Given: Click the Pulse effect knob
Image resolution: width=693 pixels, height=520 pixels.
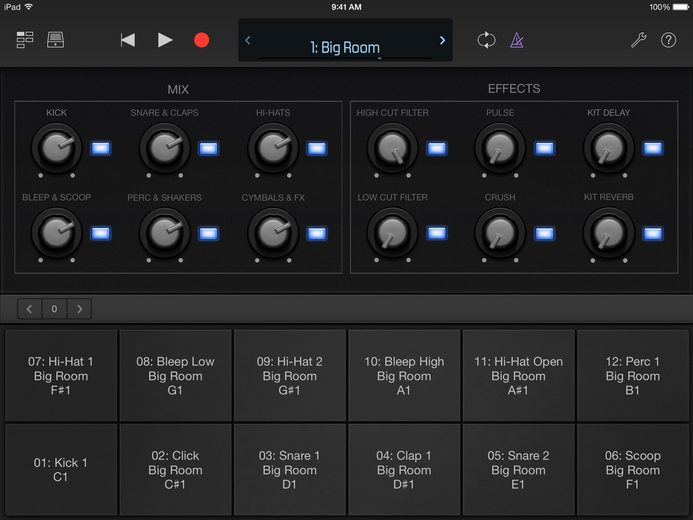Looking at the screenshot, I should click(500, 148).
